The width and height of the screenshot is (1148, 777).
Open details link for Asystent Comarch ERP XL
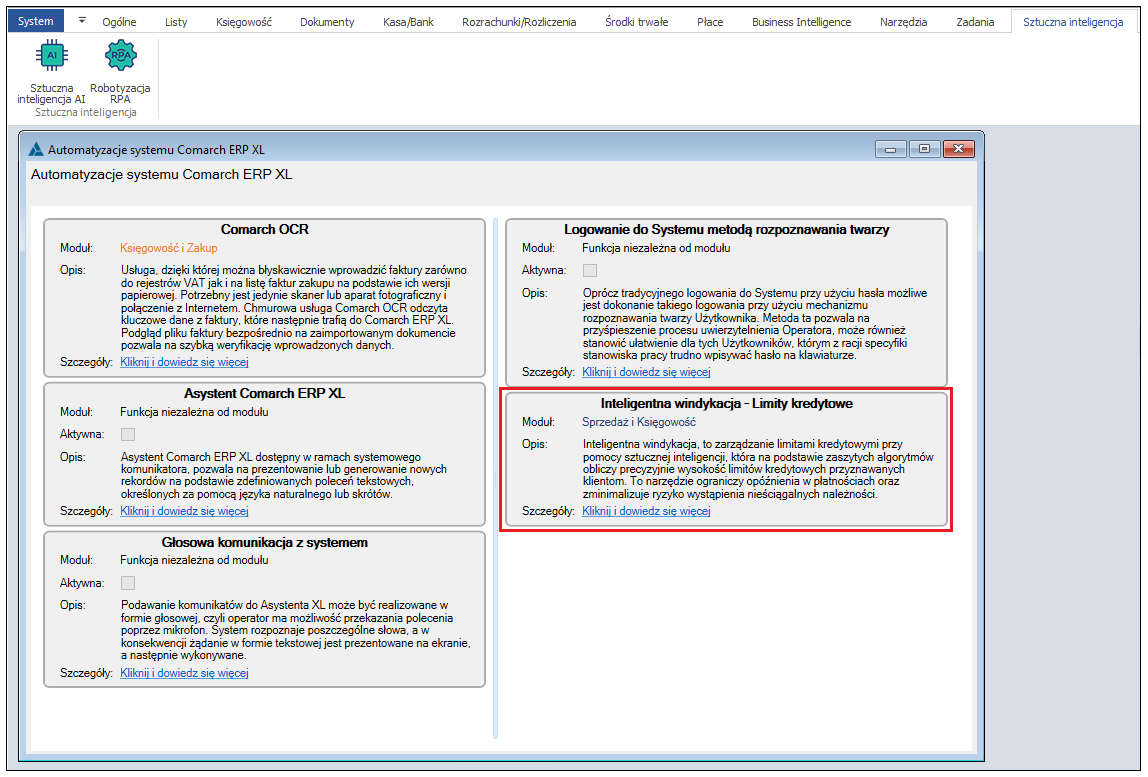coord(184,510)
